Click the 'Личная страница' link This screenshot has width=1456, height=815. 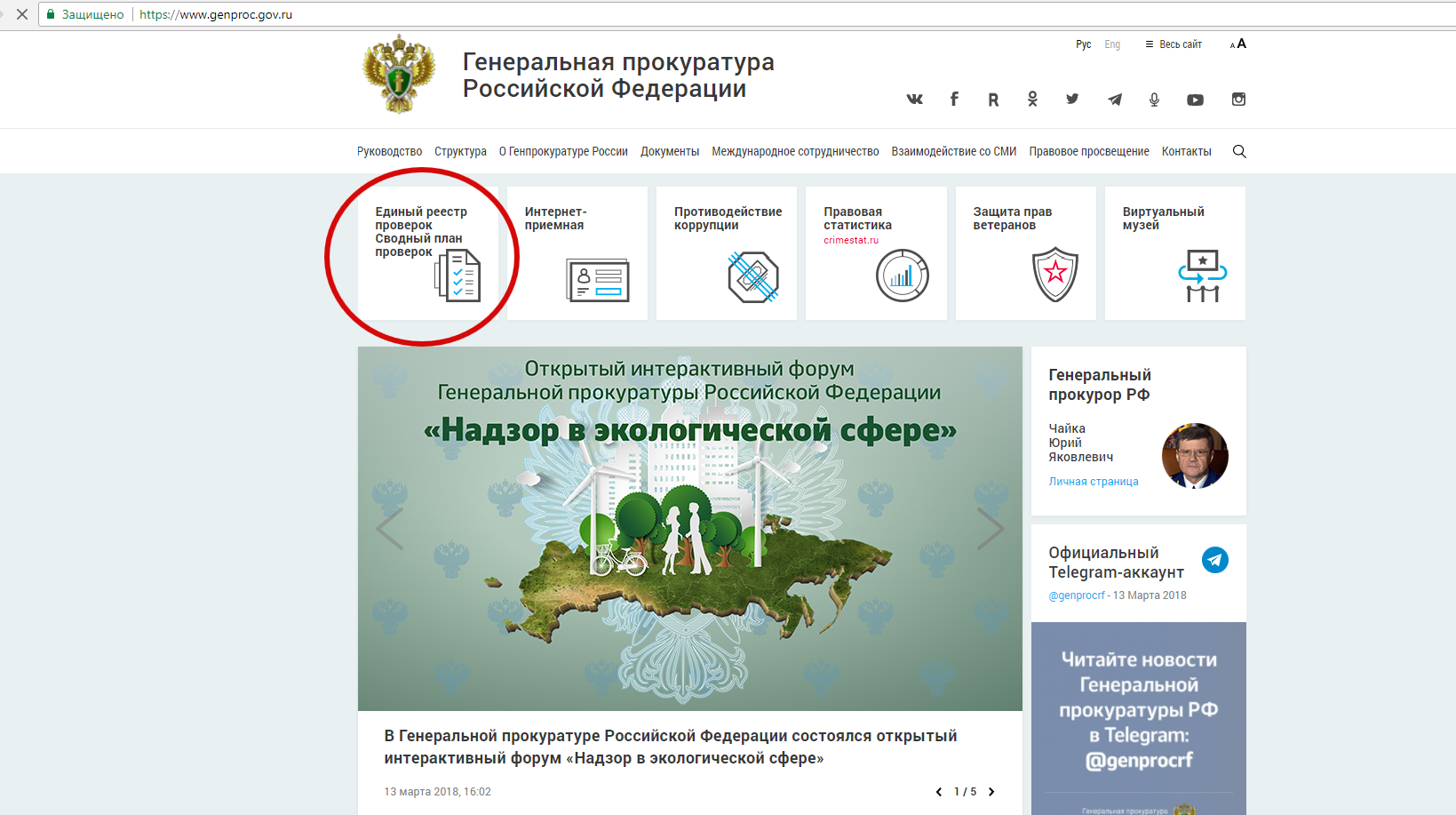click(x=1093, y=482)
